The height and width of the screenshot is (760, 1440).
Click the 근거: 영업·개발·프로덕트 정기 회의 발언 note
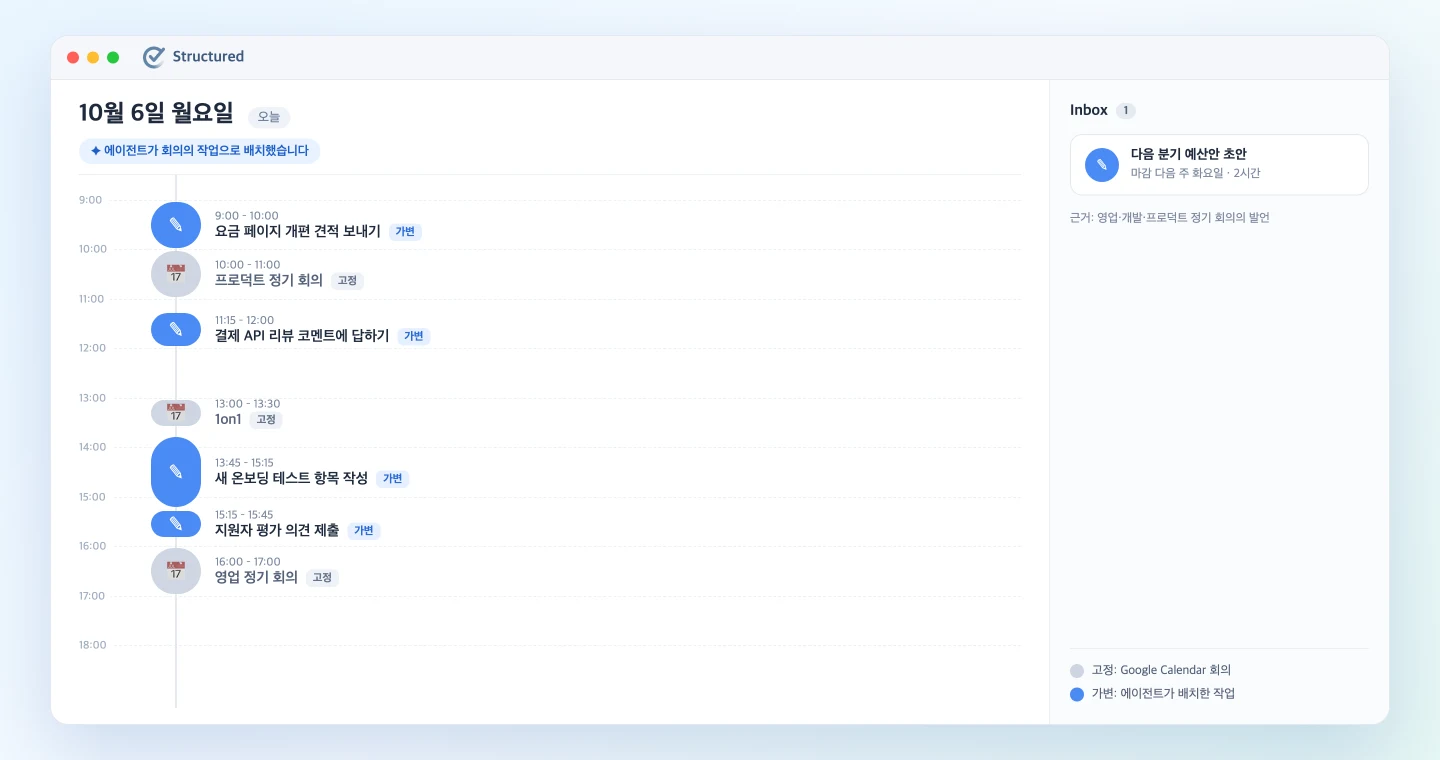tap(1169, 218)
